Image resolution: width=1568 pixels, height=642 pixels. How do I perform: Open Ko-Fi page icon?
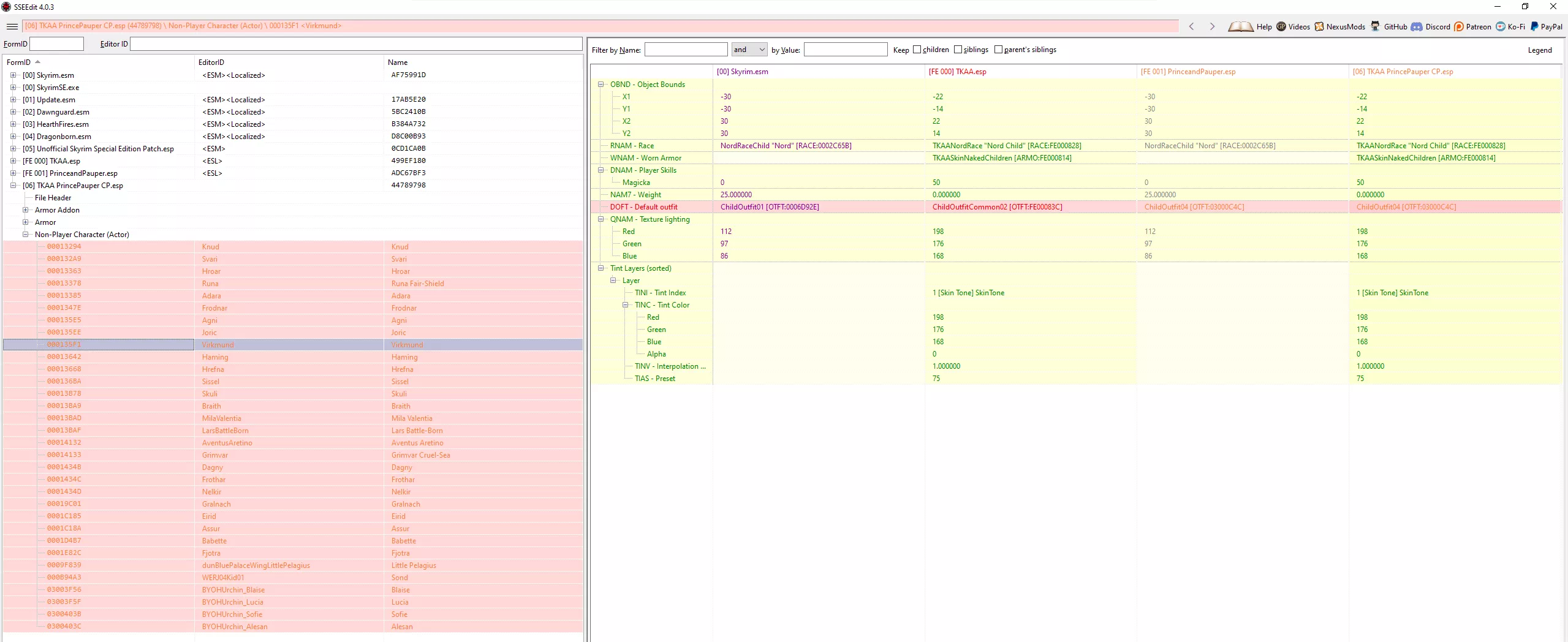pos(1501,26)
